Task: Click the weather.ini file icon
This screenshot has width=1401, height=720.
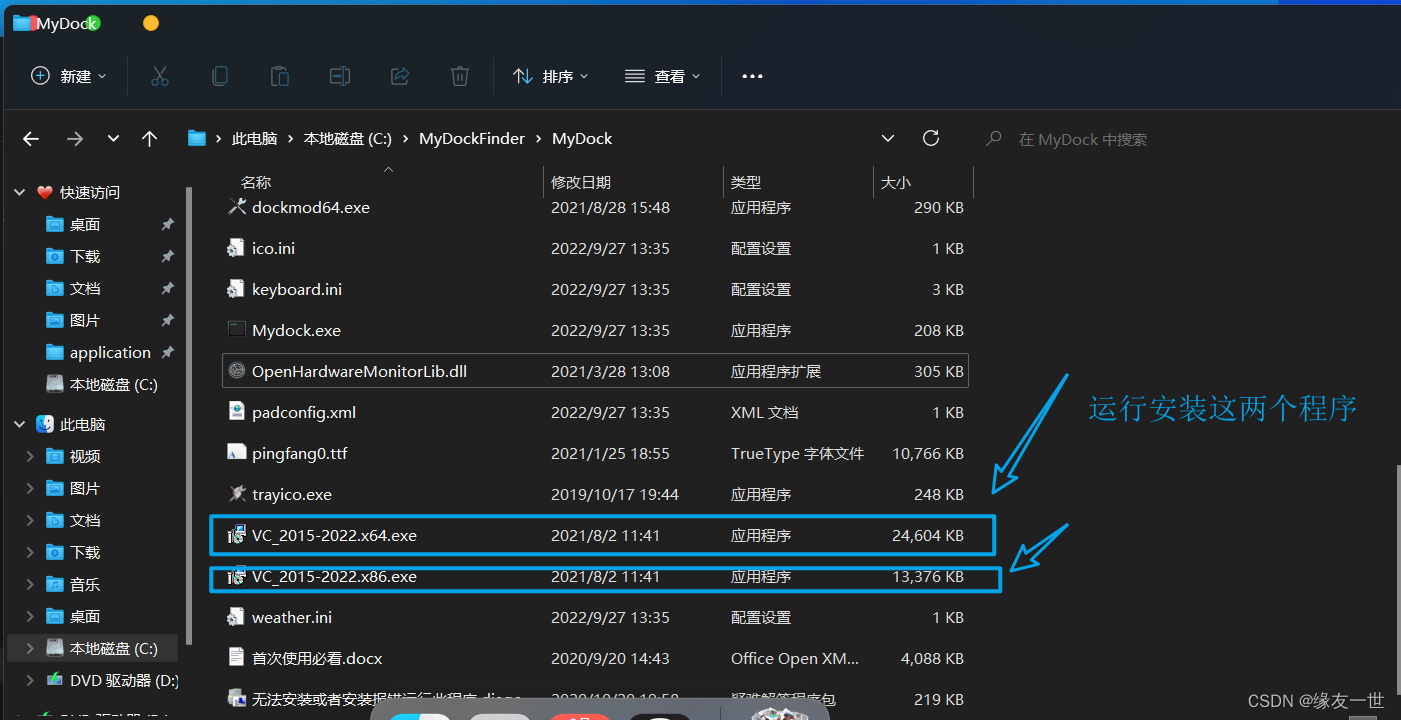Action: click(237, 617)
